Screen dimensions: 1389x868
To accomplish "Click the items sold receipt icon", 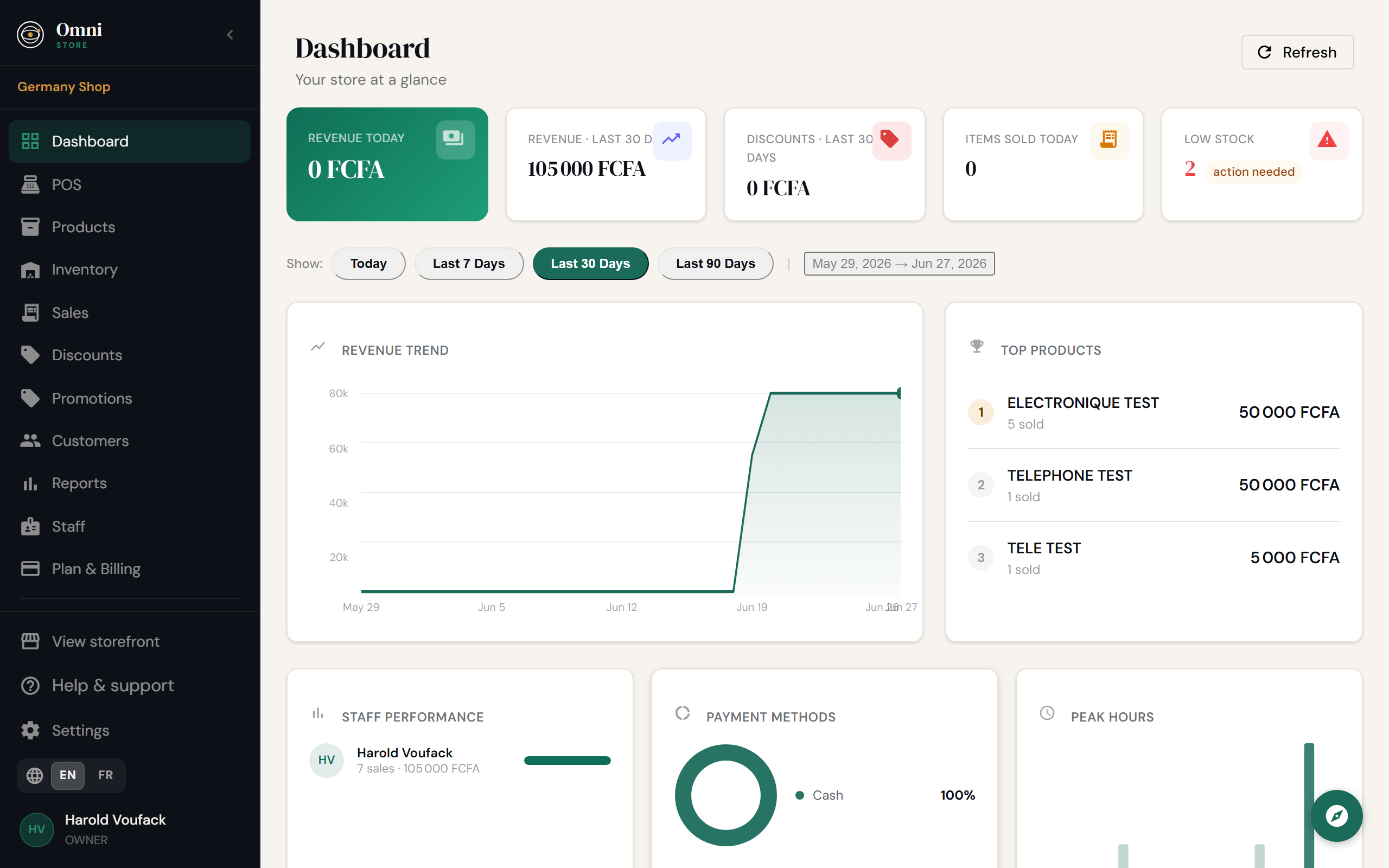I will [x=1110, y=141].
